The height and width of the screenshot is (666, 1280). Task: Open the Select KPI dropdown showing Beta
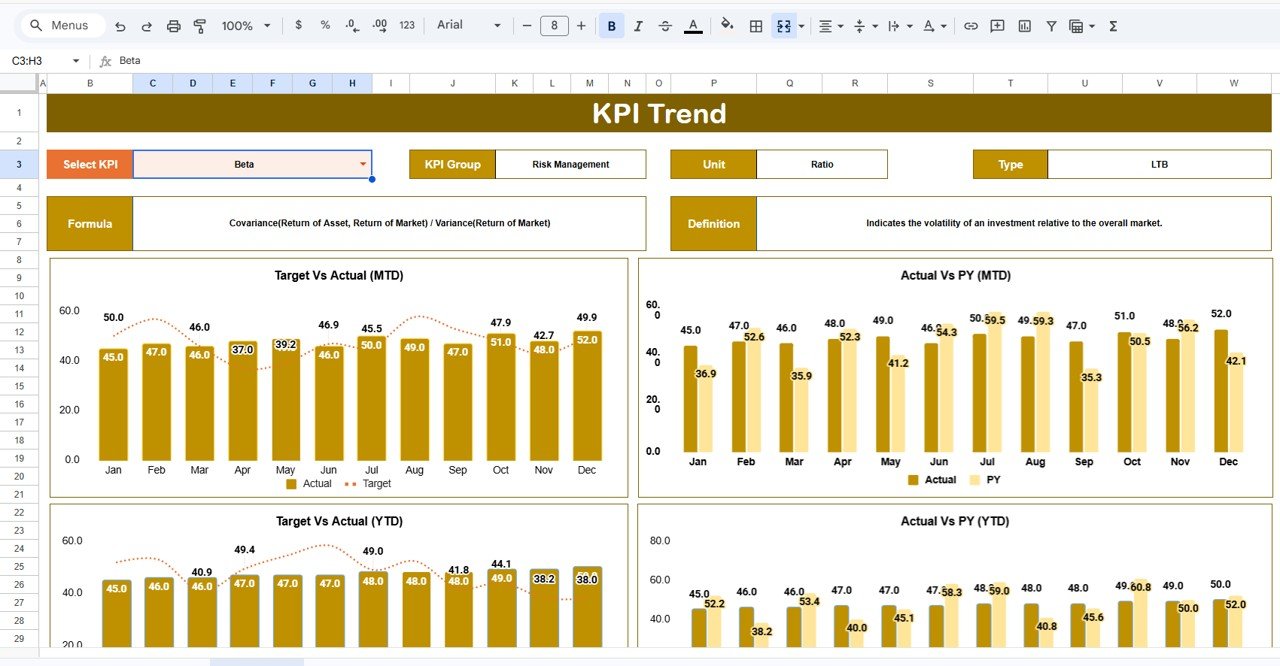click(364, 163)
